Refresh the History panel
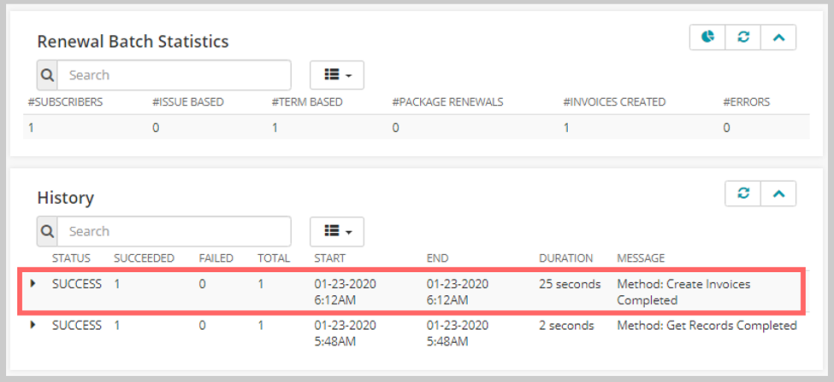The image size is (834, 382). [743, 194]
